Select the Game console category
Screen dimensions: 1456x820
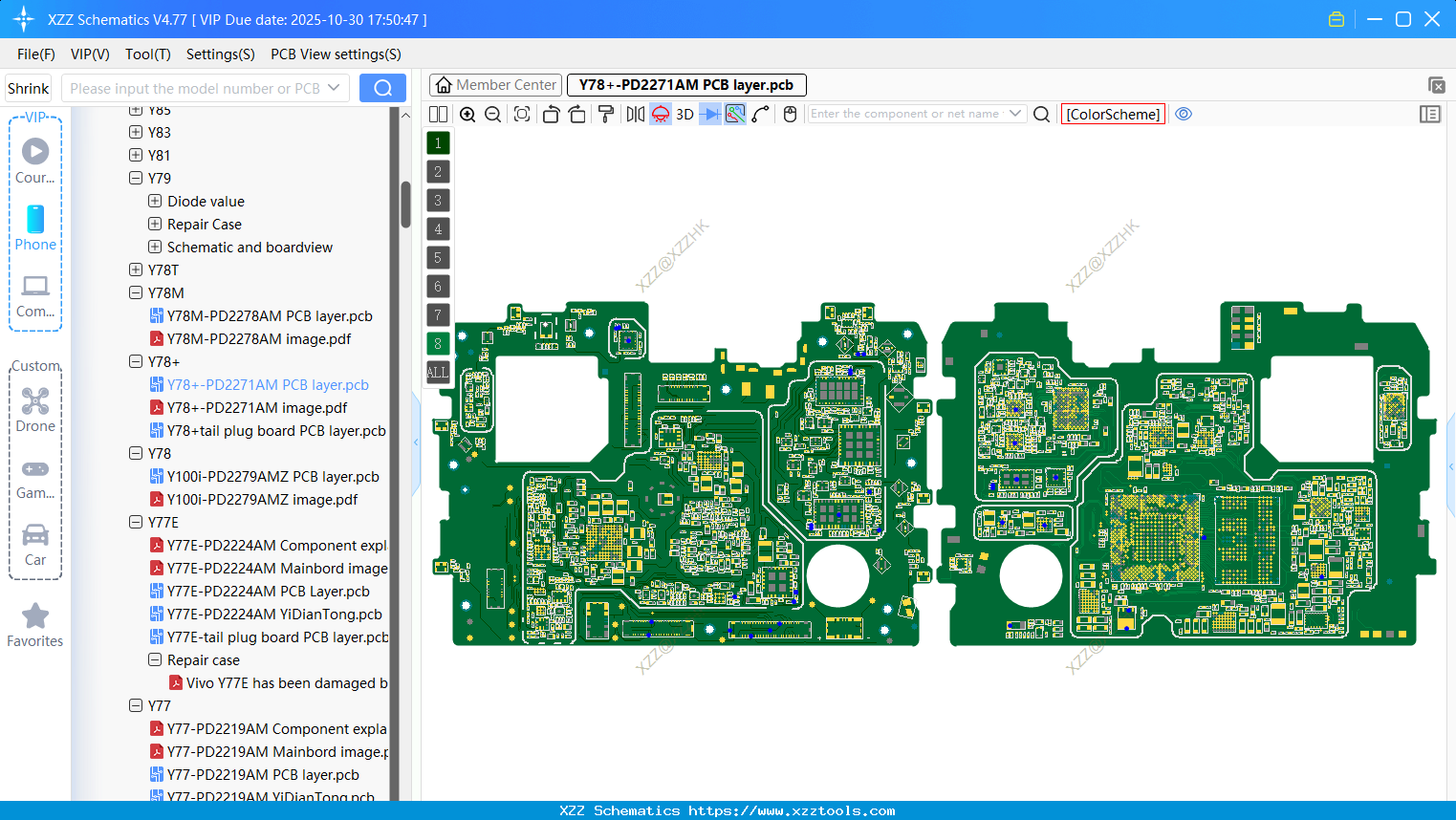click(x=35, y=479)
